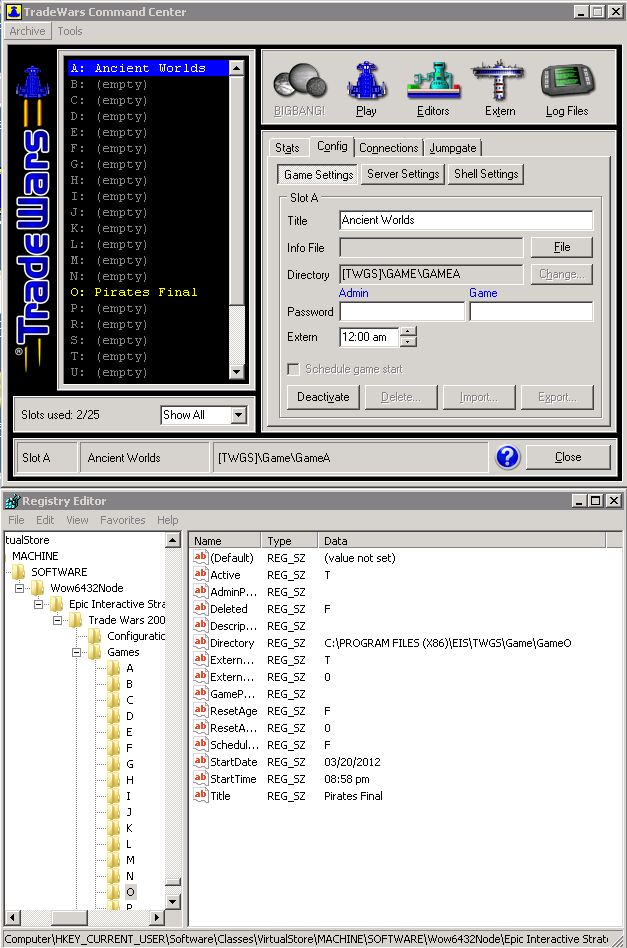Click the Pirates Final data value

[353, 796]
